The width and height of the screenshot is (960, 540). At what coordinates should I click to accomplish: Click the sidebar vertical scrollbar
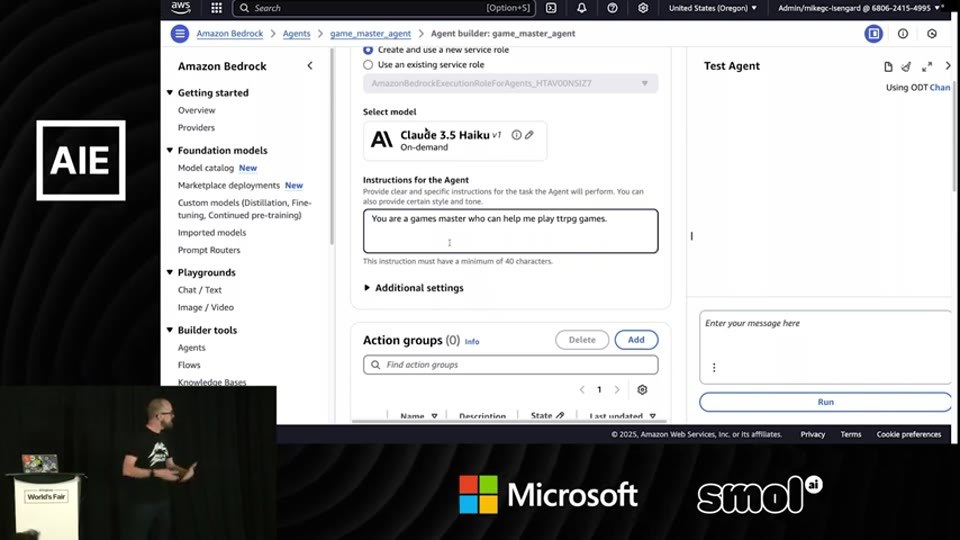pos(332,147)
